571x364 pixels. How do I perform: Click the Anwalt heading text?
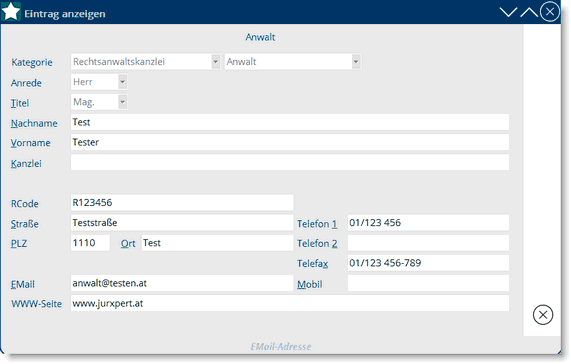(x=260, y=37)
